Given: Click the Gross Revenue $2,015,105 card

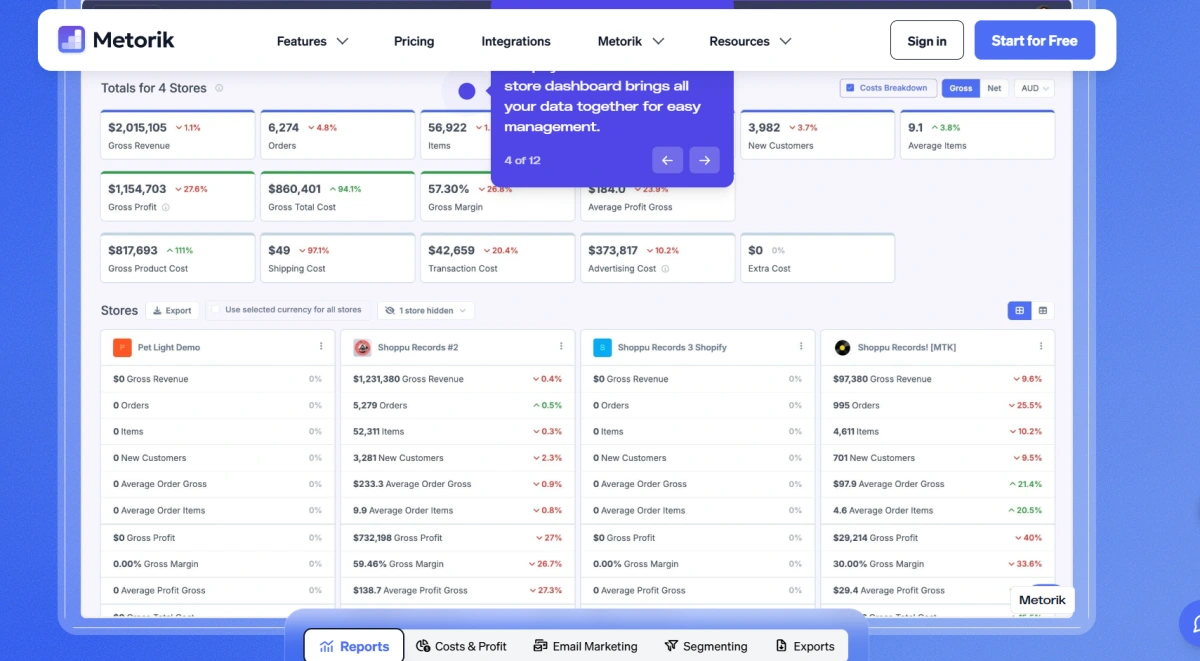Looking at the screenshot, I should (178, 135).
